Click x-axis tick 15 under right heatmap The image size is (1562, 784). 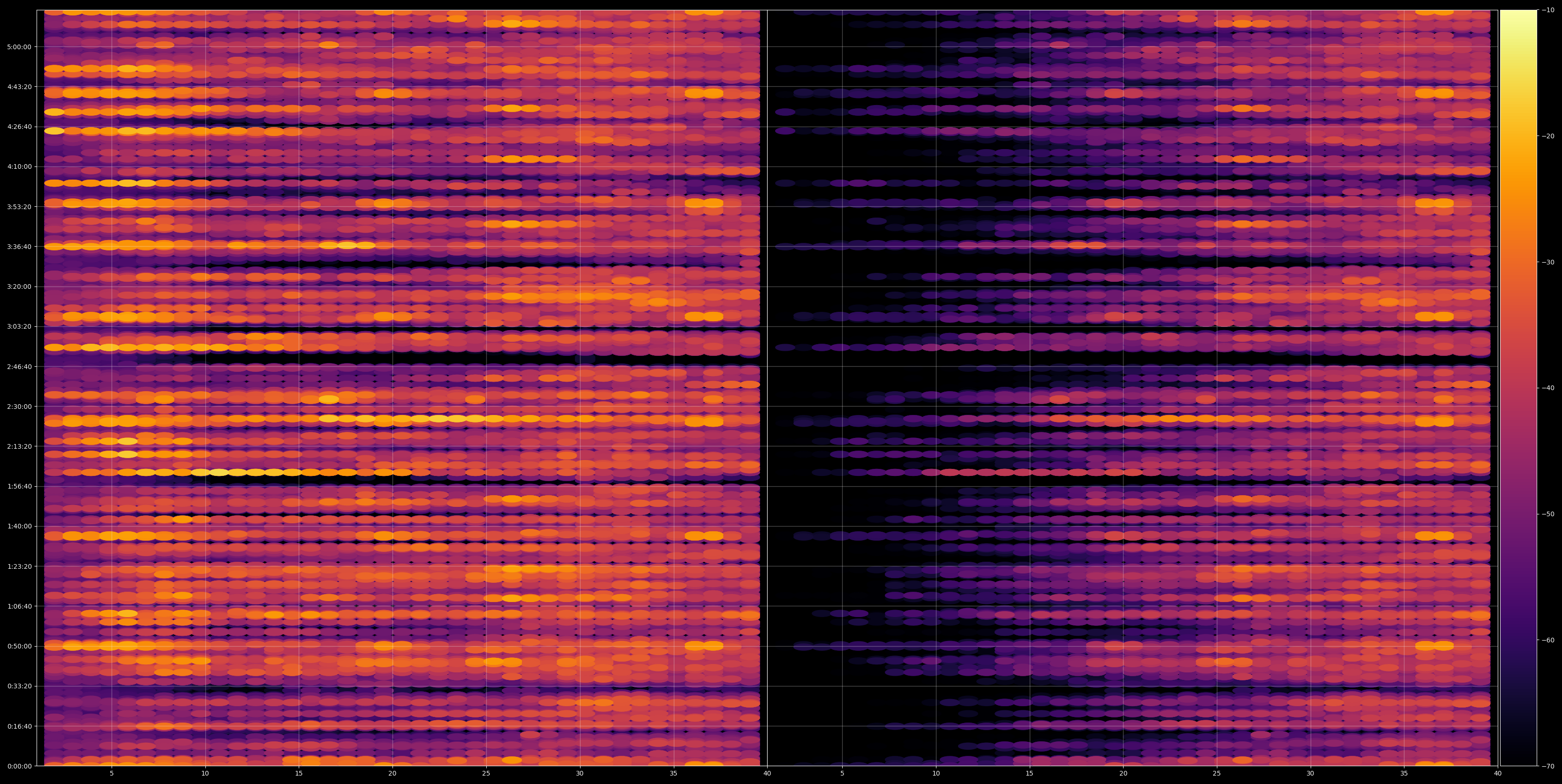(1030, 773)
